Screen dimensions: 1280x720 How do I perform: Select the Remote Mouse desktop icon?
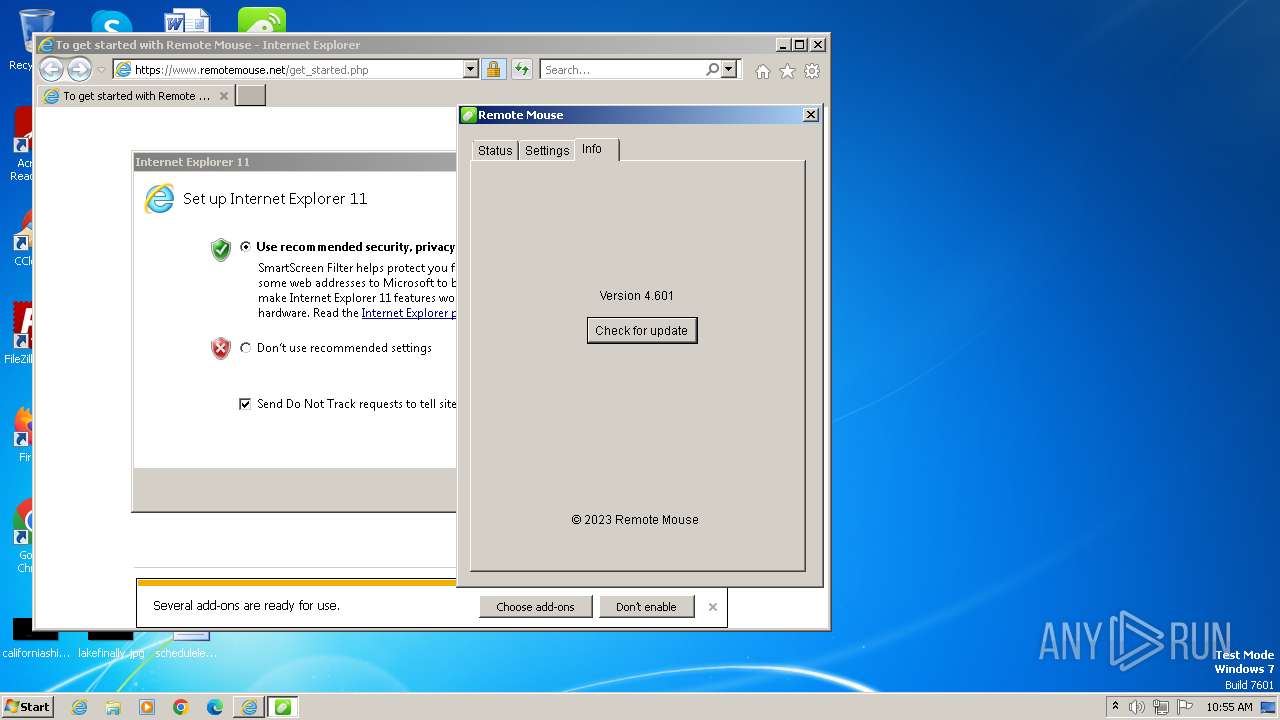tap(262, 22)
